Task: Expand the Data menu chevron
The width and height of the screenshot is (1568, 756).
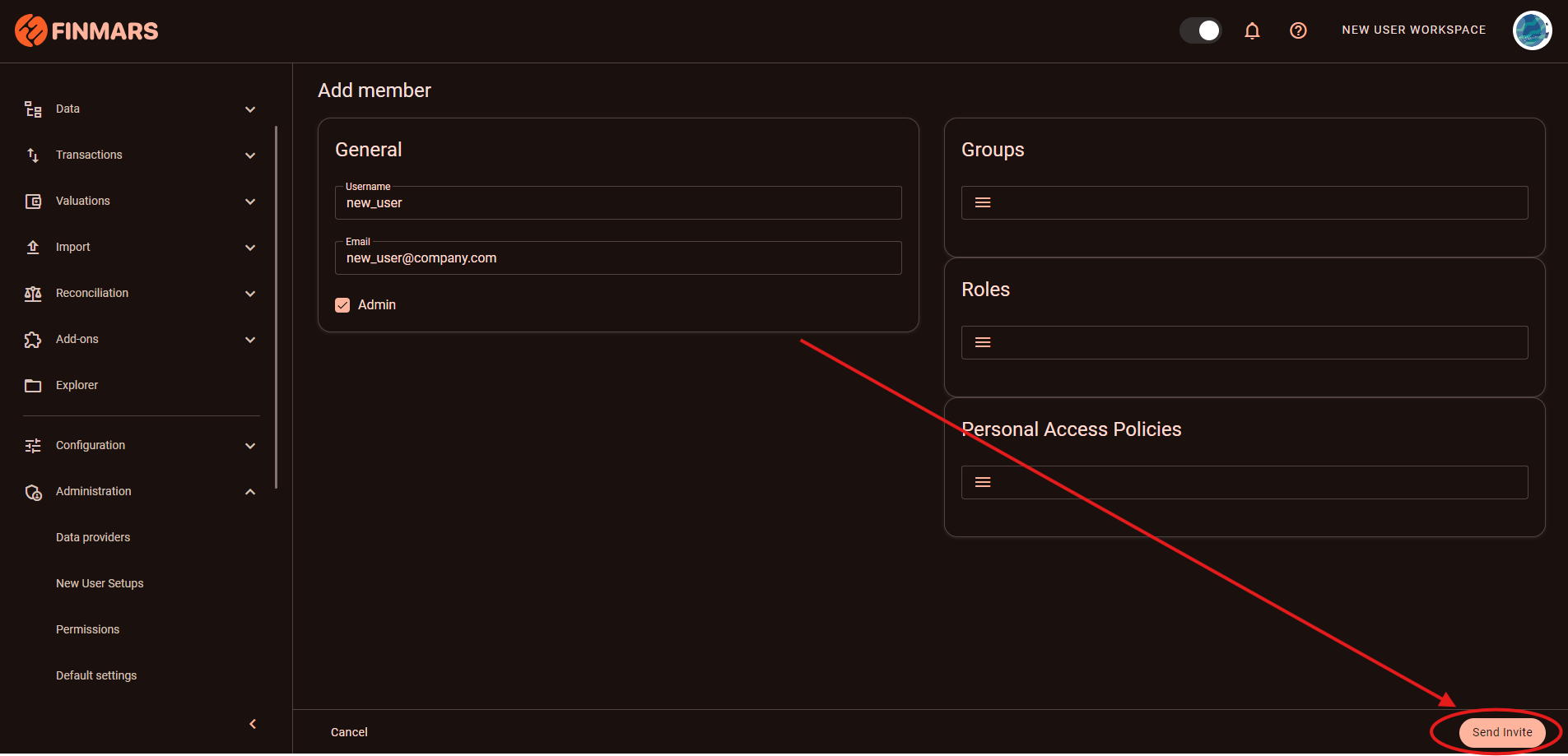Action: [250, 109]
